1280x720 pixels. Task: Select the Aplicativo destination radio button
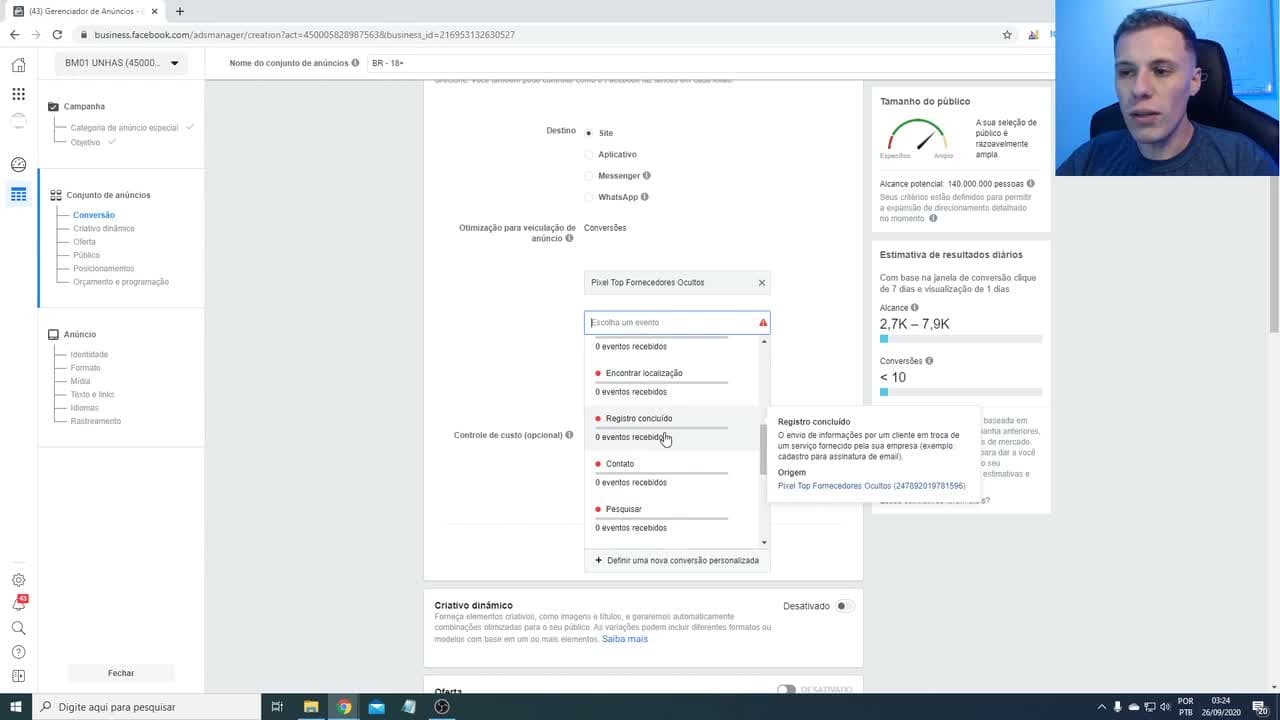[589, 154]
